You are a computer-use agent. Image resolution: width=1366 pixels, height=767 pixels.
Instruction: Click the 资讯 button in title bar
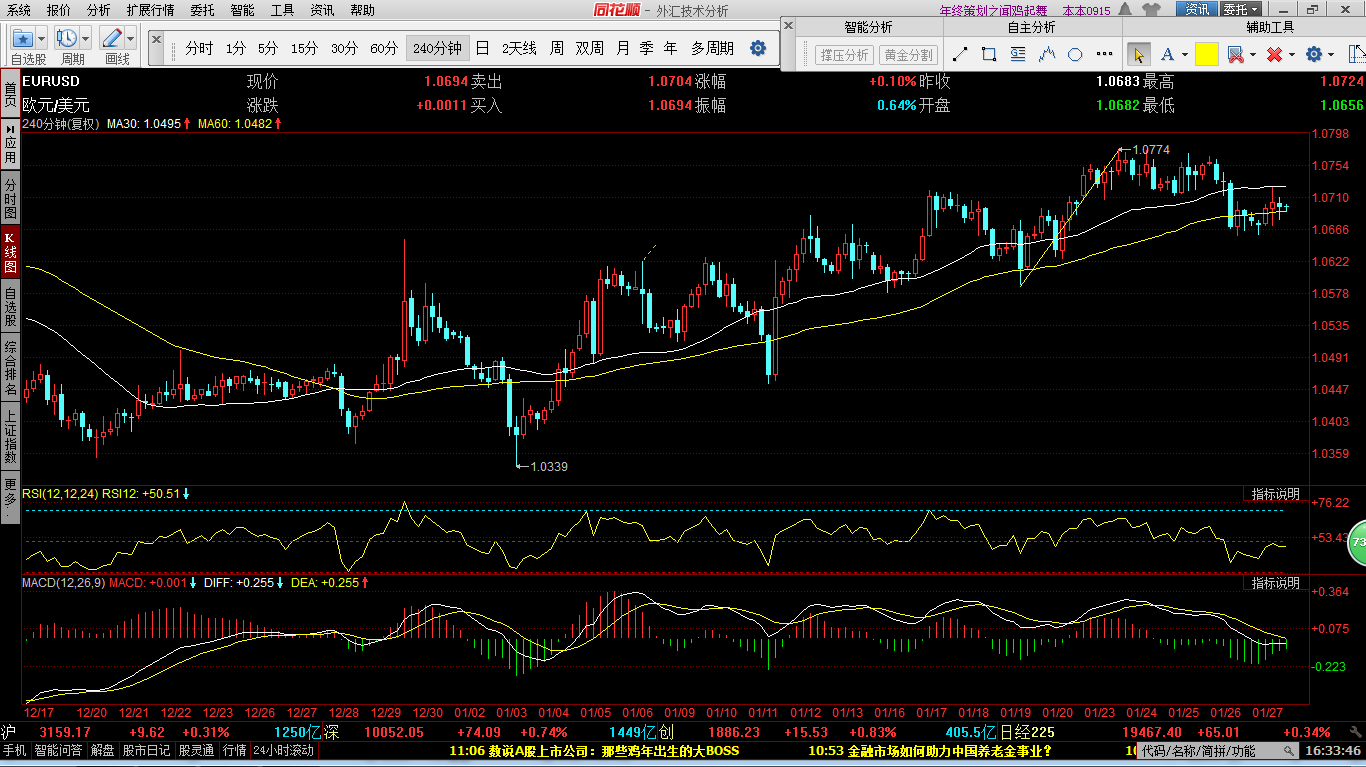(1196, 10)
